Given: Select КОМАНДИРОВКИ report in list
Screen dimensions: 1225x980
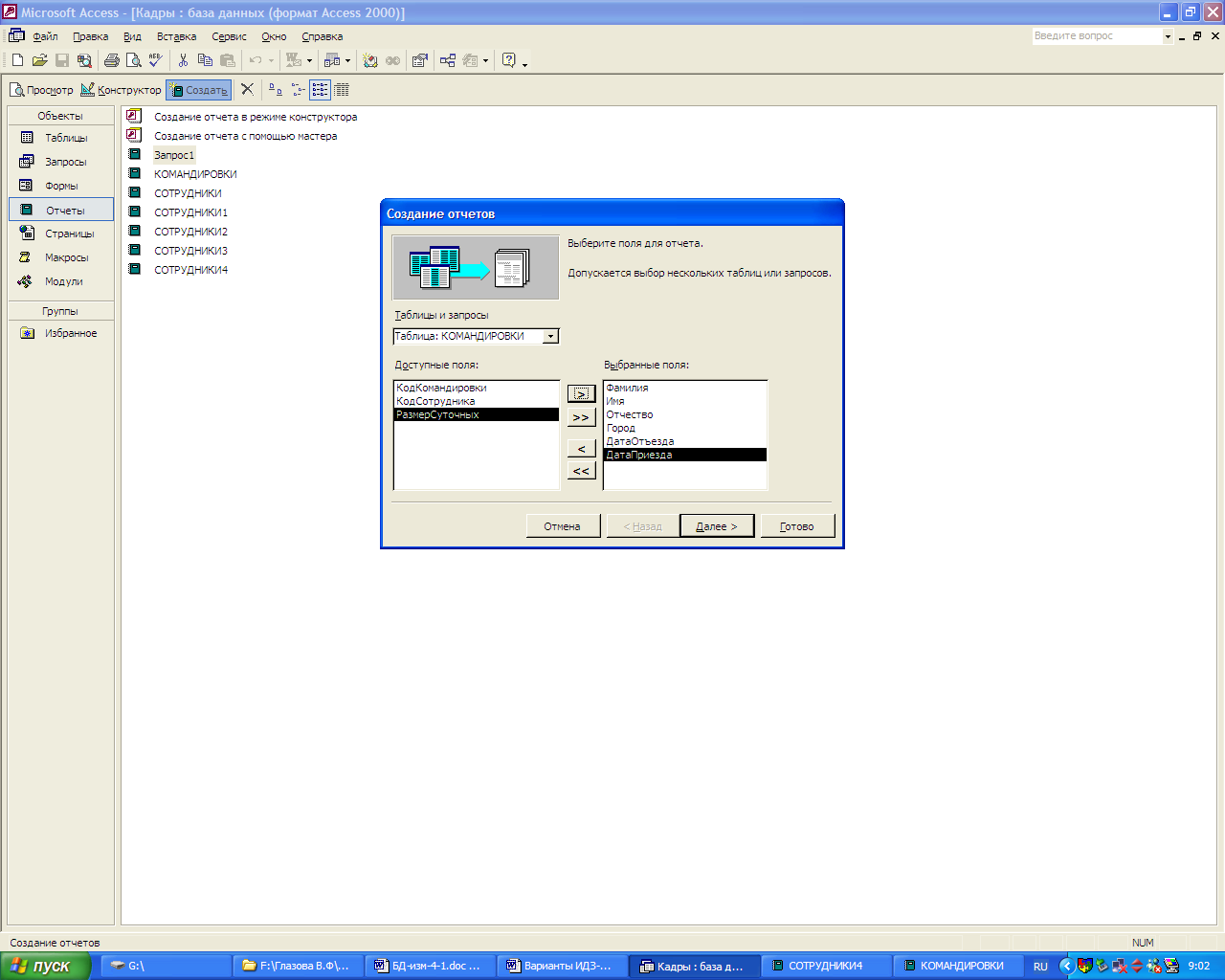Looking at the screenshot, I should click(195, 174).
